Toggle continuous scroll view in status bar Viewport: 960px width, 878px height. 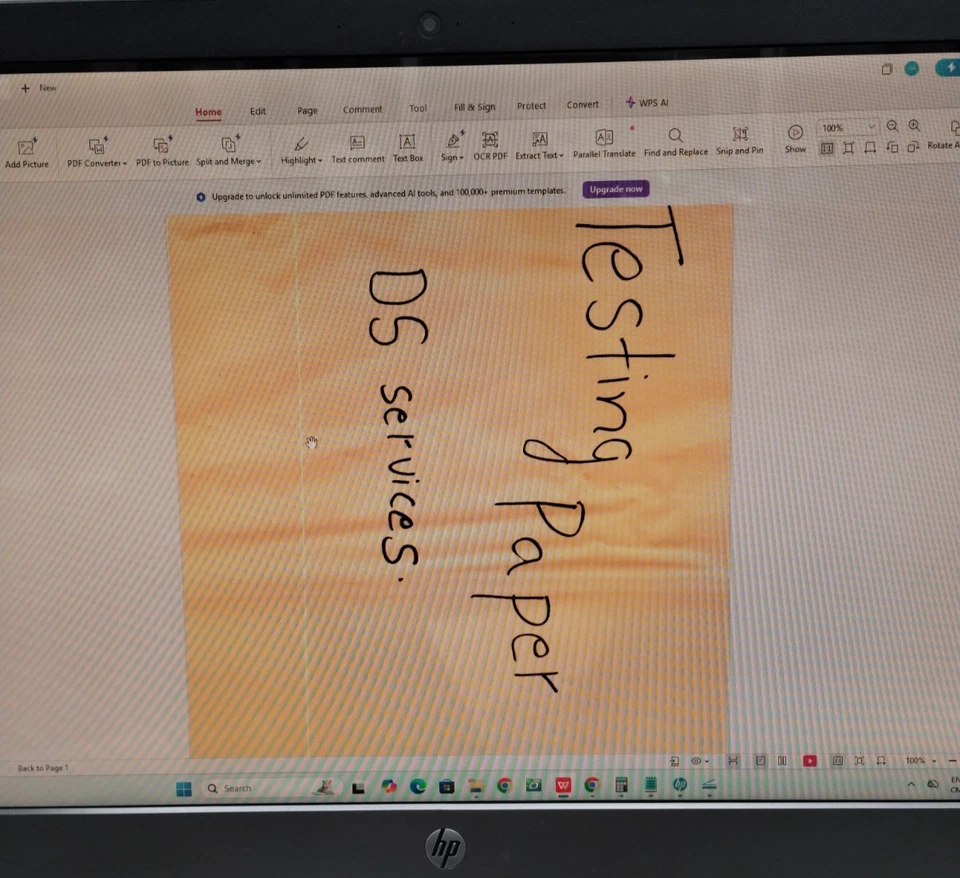732,760
